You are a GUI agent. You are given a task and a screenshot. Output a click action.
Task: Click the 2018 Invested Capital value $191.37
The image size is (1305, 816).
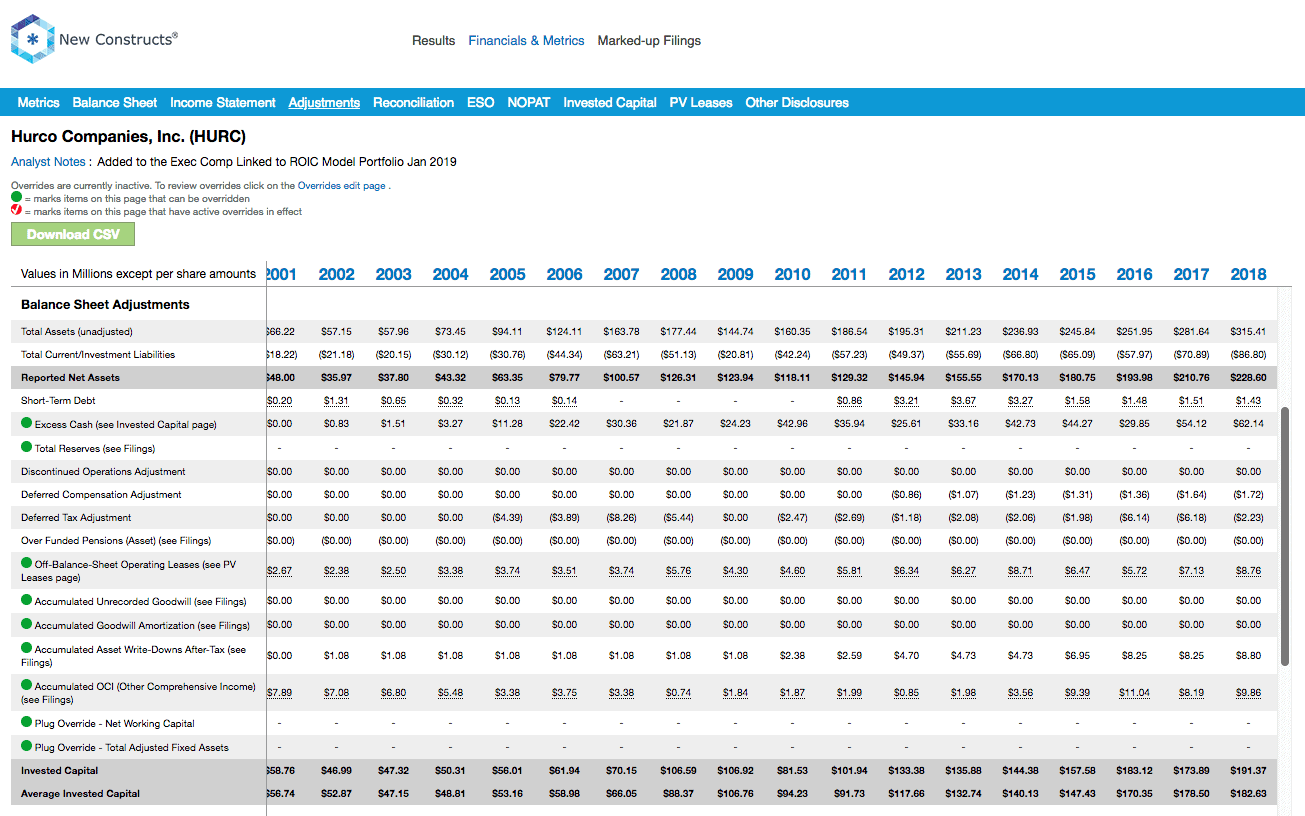coord(1247,770)
